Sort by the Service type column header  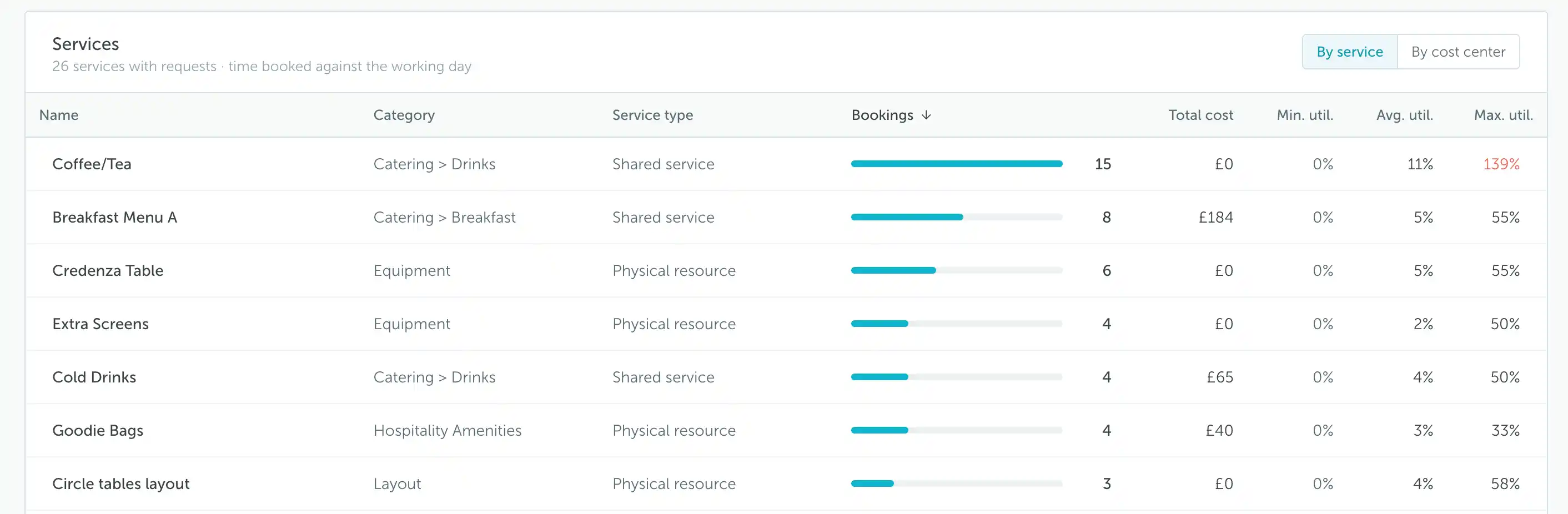pos(652,115)
